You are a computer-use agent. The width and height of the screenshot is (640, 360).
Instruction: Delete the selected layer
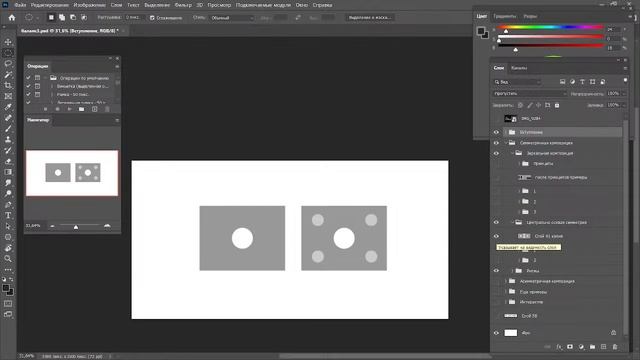(x=615, y=347)
